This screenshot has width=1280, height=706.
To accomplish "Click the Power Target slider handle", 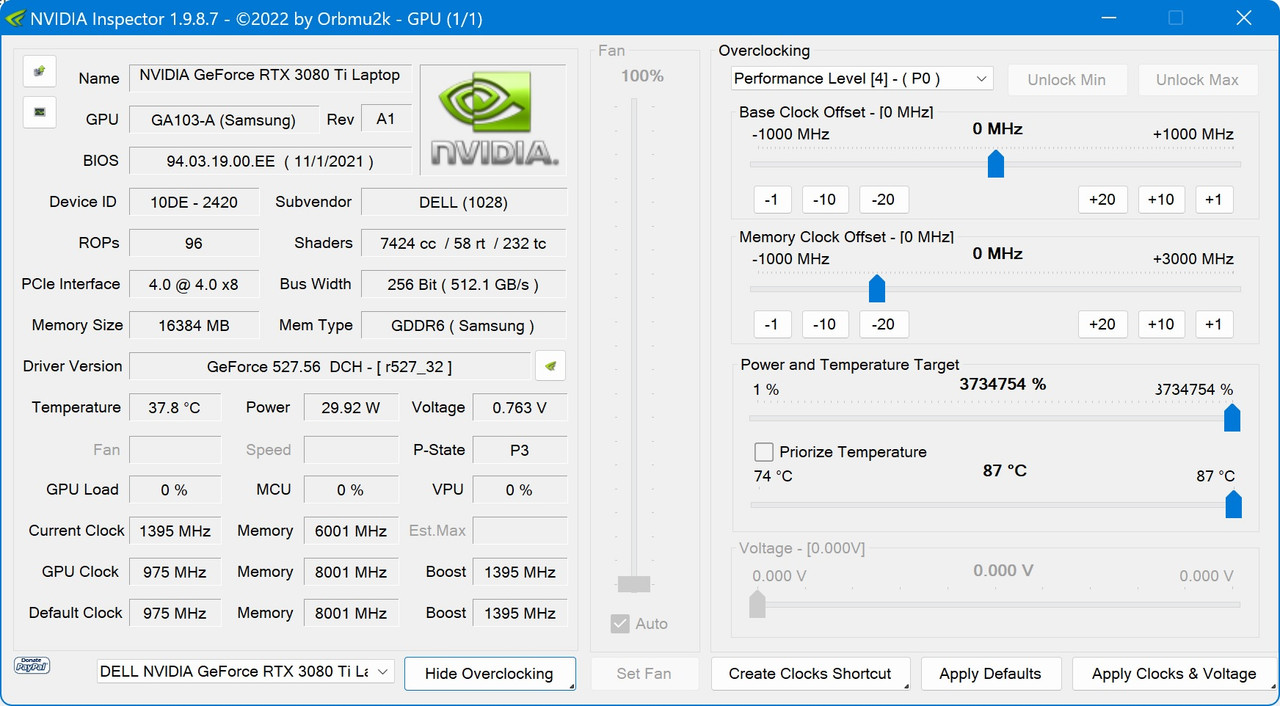I will click(1232, 418).
